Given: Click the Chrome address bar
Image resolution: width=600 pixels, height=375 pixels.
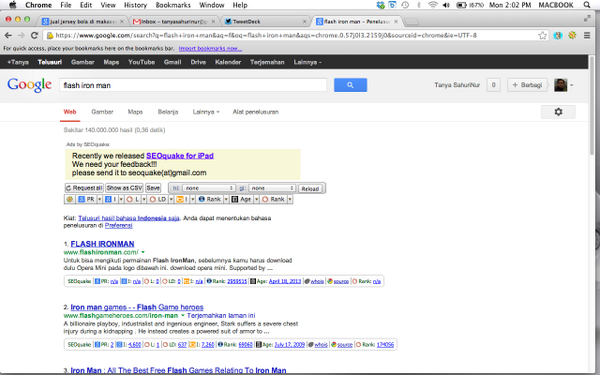Looking at the screenshot, I should pyautogui.click(x=291, y=36).
